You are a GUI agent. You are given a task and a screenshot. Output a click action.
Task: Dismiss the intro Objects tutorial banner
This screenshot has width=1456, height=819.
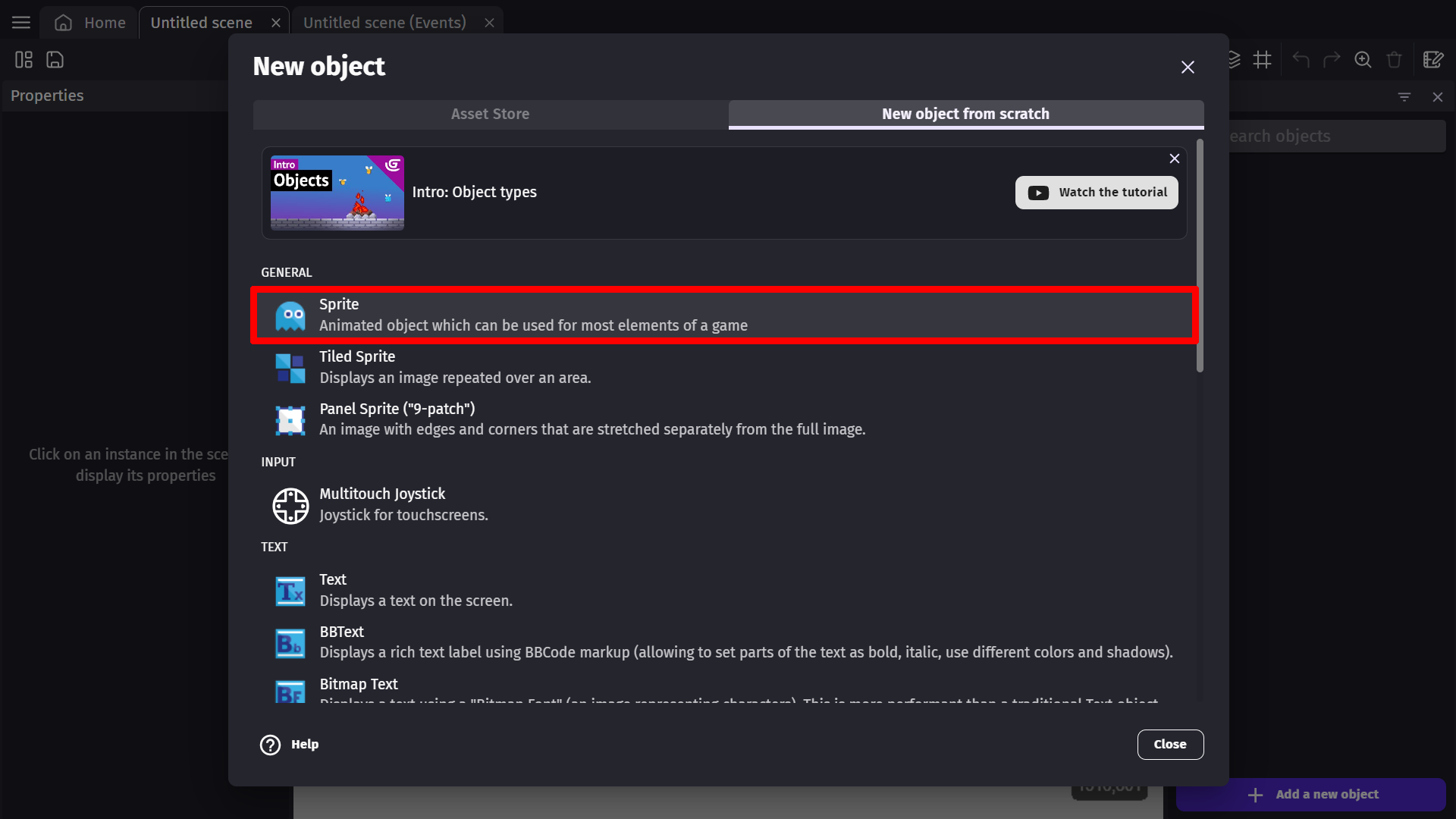pos(1175,159)
